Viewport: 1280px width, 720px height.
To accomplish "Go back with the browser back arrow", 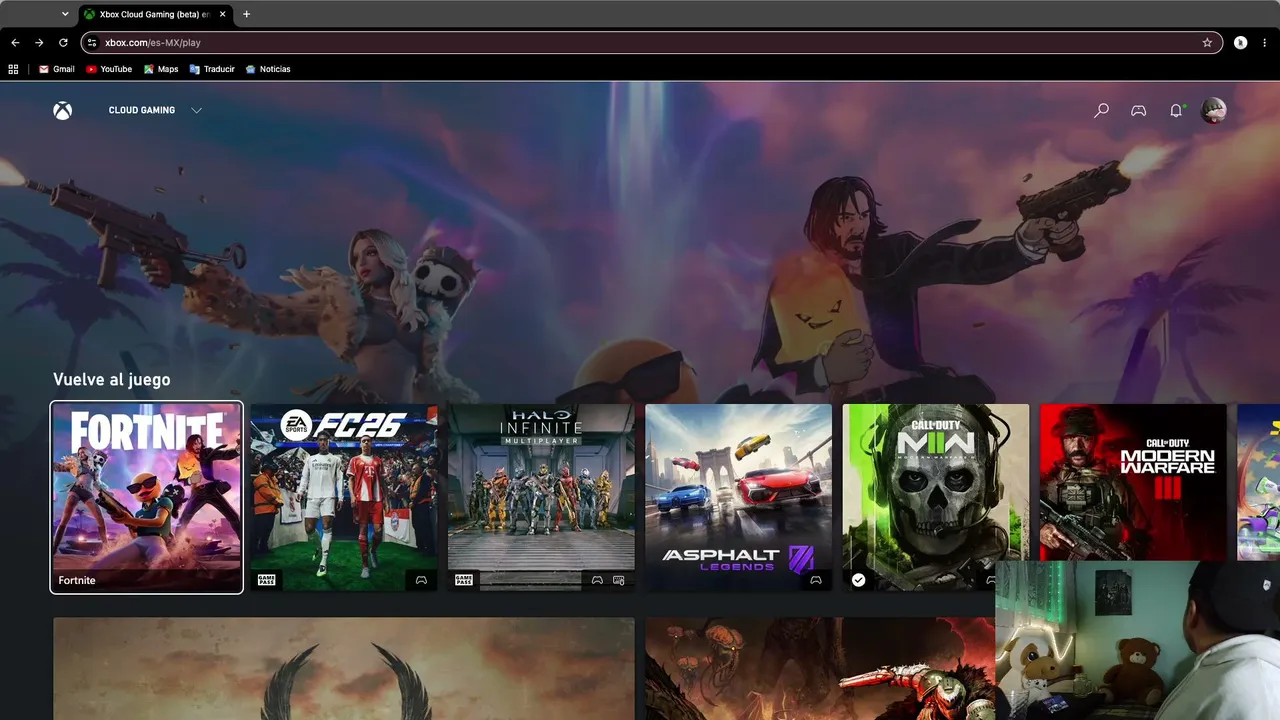I will (x=15, y=43).
